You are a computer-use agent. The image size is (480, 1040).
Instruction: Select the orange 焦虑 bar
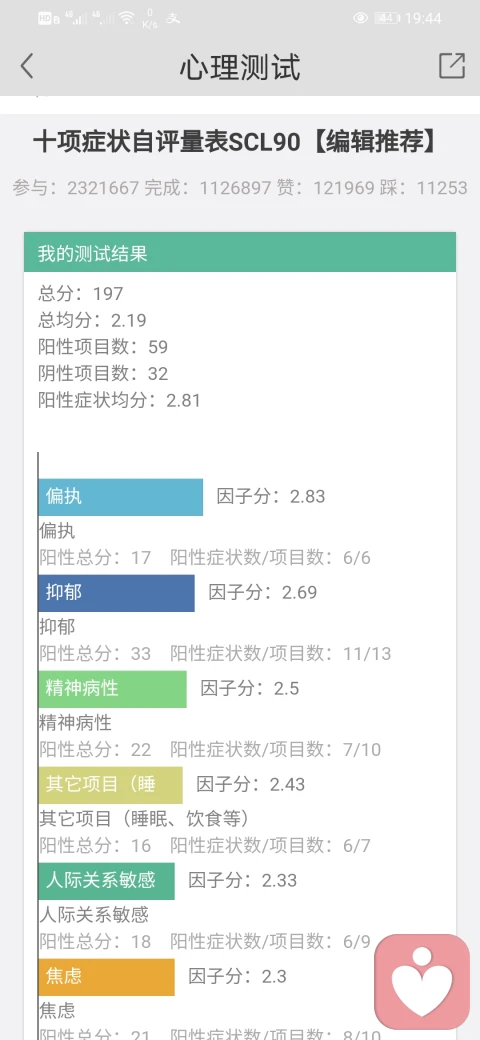pyautogui.click(x=107, y=977)
